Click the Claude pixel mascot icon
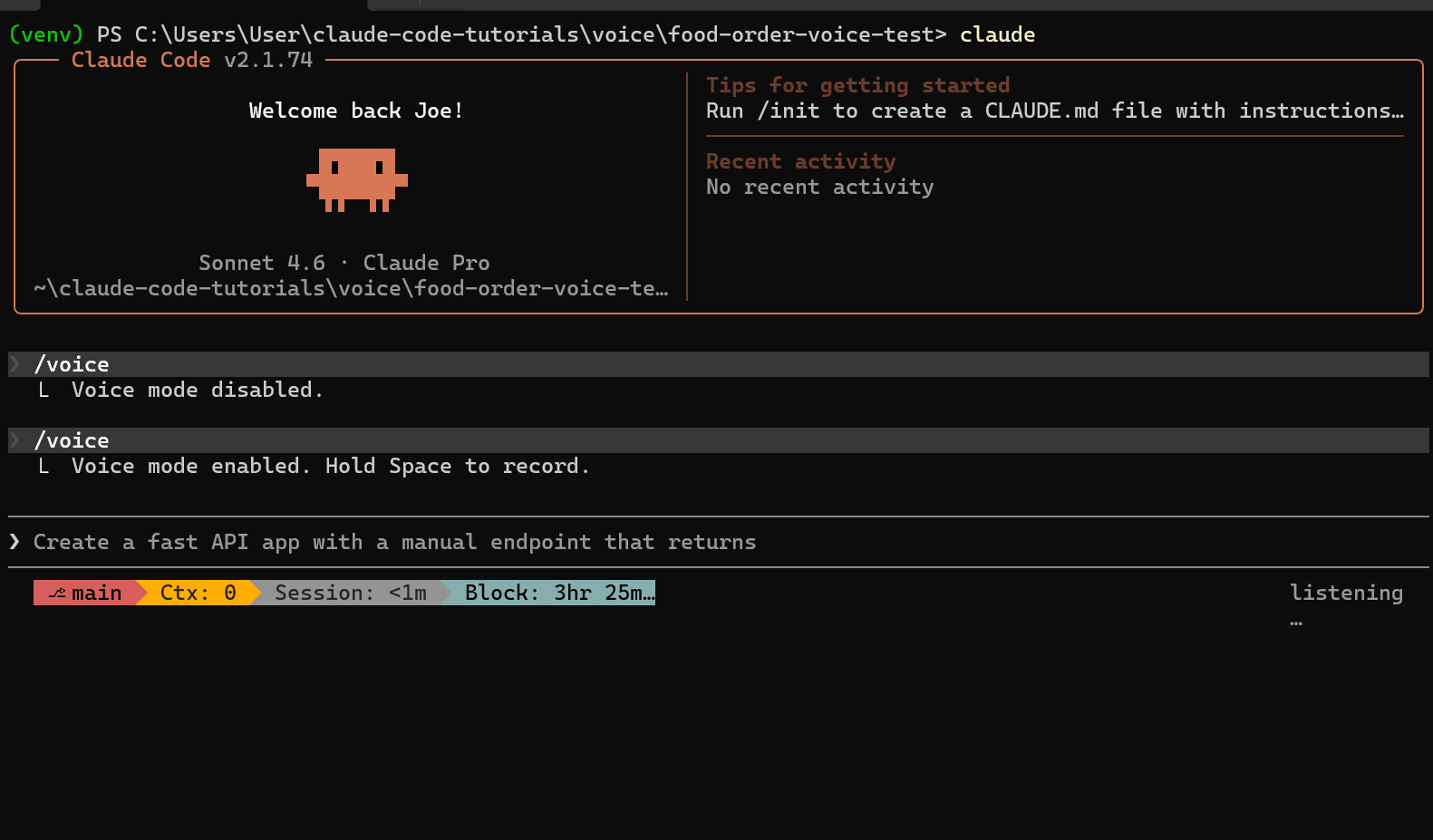This screenshot has height=840, width=1433. coord(356,180)
